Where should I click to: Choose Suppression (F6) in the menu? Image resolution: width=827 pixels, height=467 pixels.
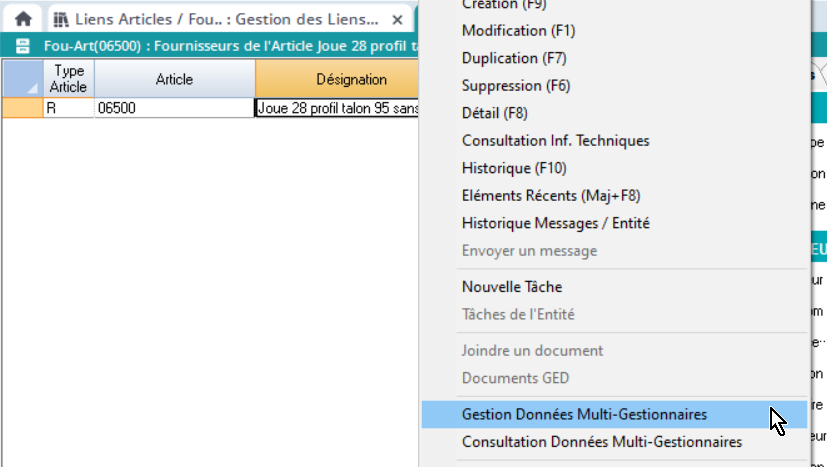tap(516, 86)
